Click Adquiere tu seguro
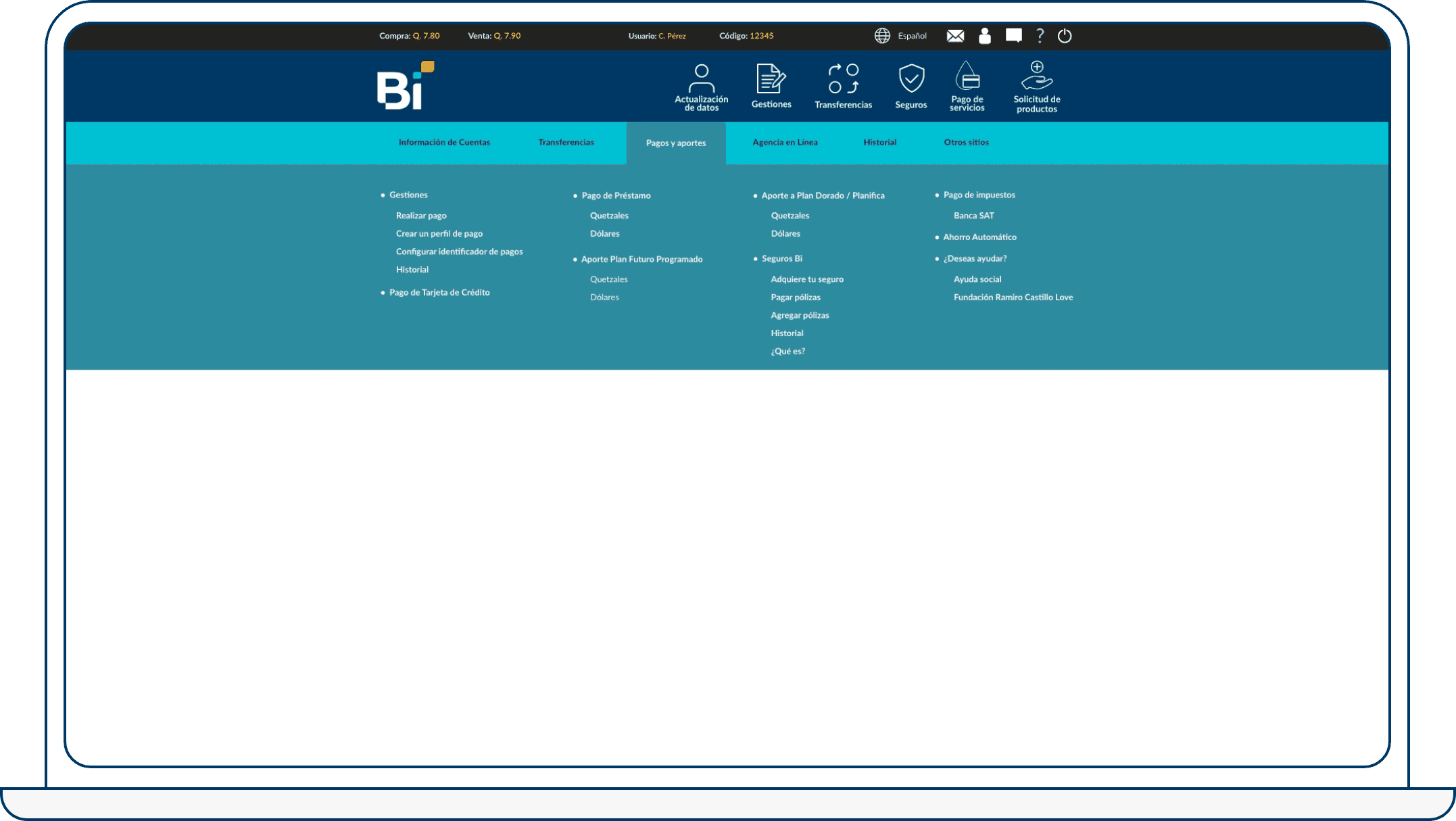The image size is (1456, 821). tap(807, 279)
